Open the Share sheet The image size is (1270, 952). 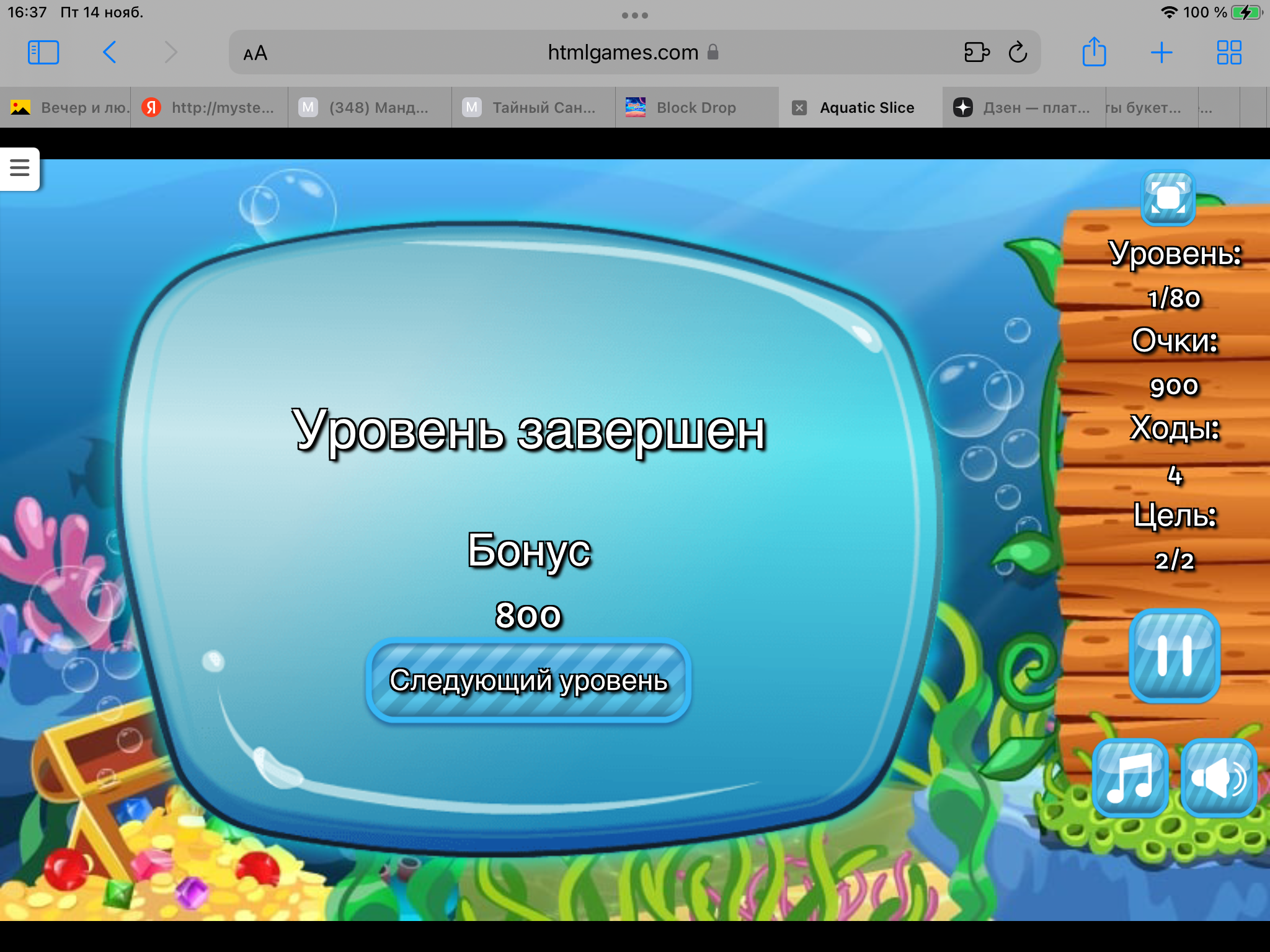click(1094, 53)
